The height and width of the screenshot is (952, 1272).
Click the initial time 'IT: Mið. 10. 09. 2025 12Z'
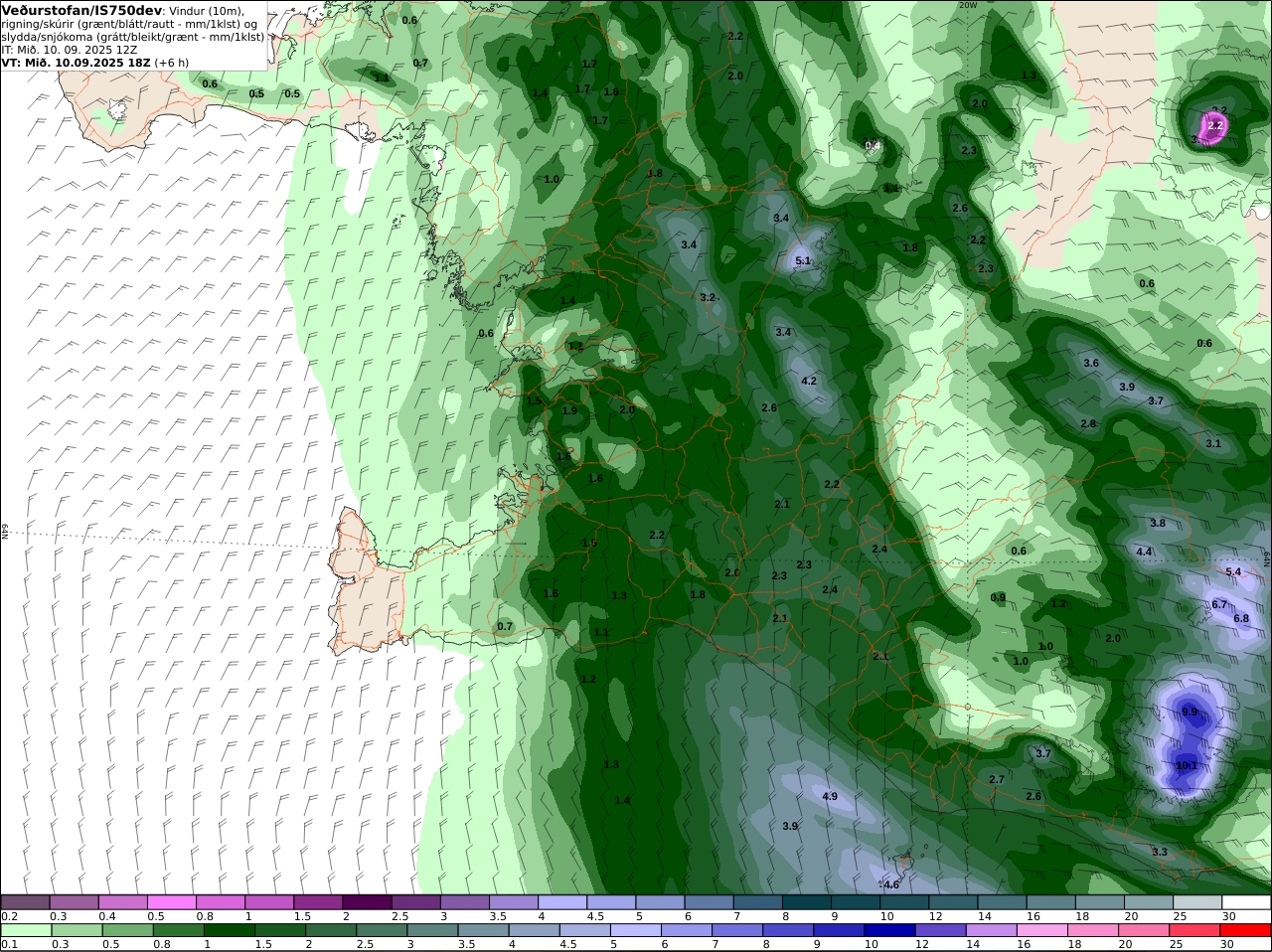(70, 49)
